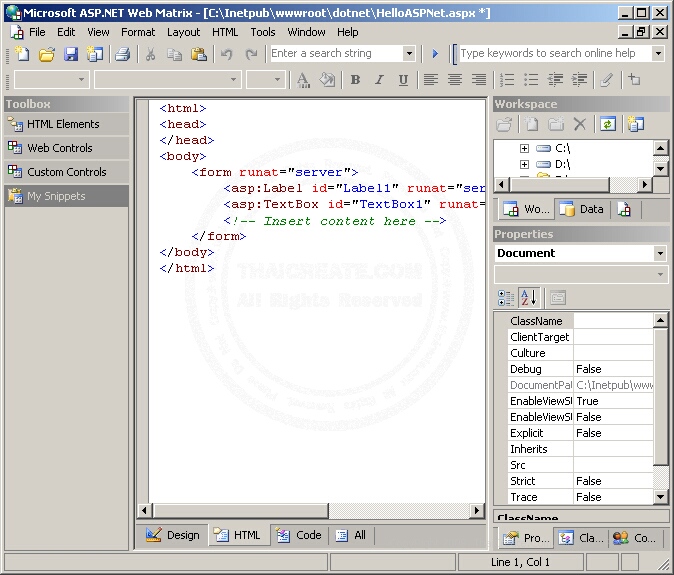
Task: Click Workspace new folder icon
Action: tap(556, 125)
